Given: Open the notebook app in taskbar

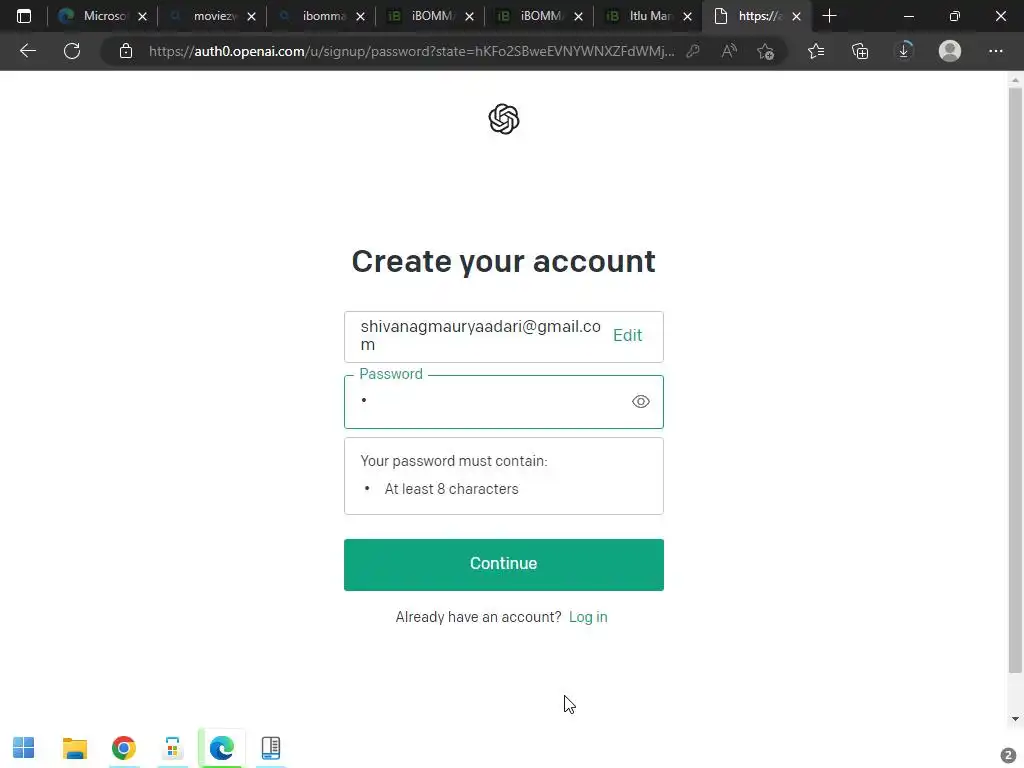Looking at the screenshot, I should pos(270,748).
